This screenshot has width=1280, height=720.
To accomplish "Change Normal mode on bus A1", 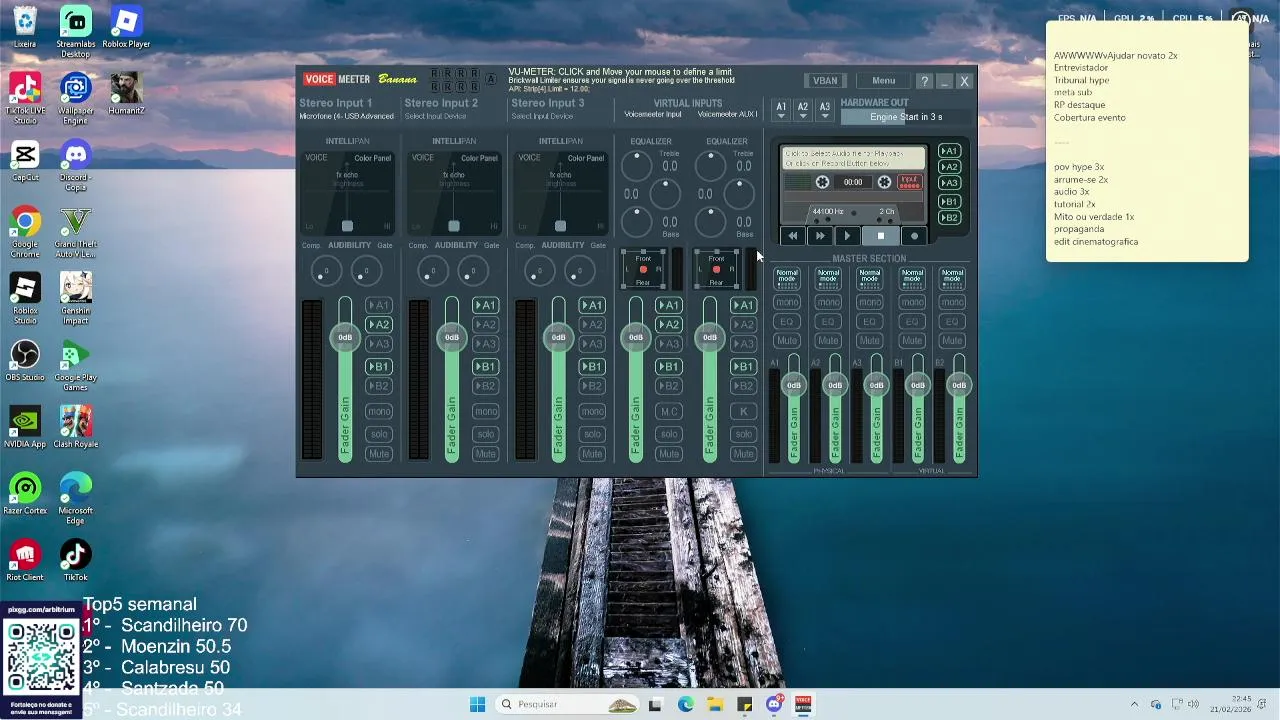I will tap(787, 277).
